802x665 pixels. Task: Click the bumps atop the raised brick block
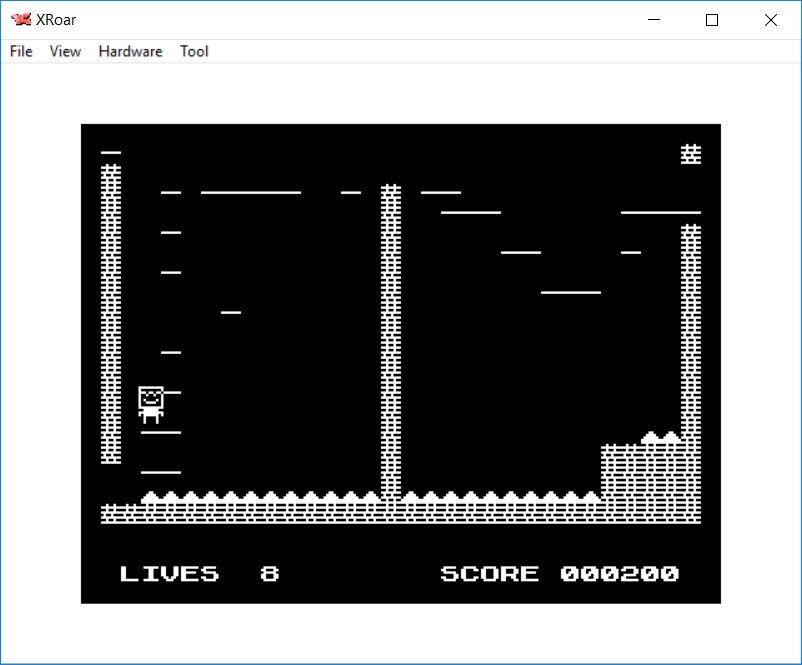[x=661, y=437]
